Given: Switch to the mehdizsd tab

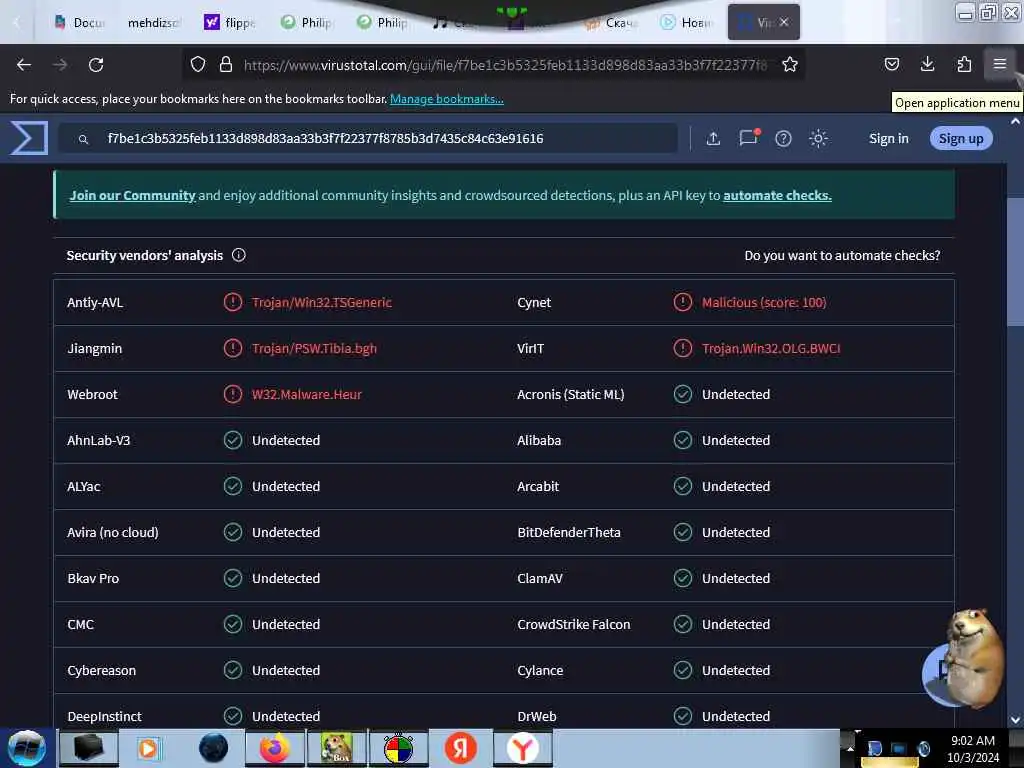Looking at the screenshot, I should pos(153,23).
